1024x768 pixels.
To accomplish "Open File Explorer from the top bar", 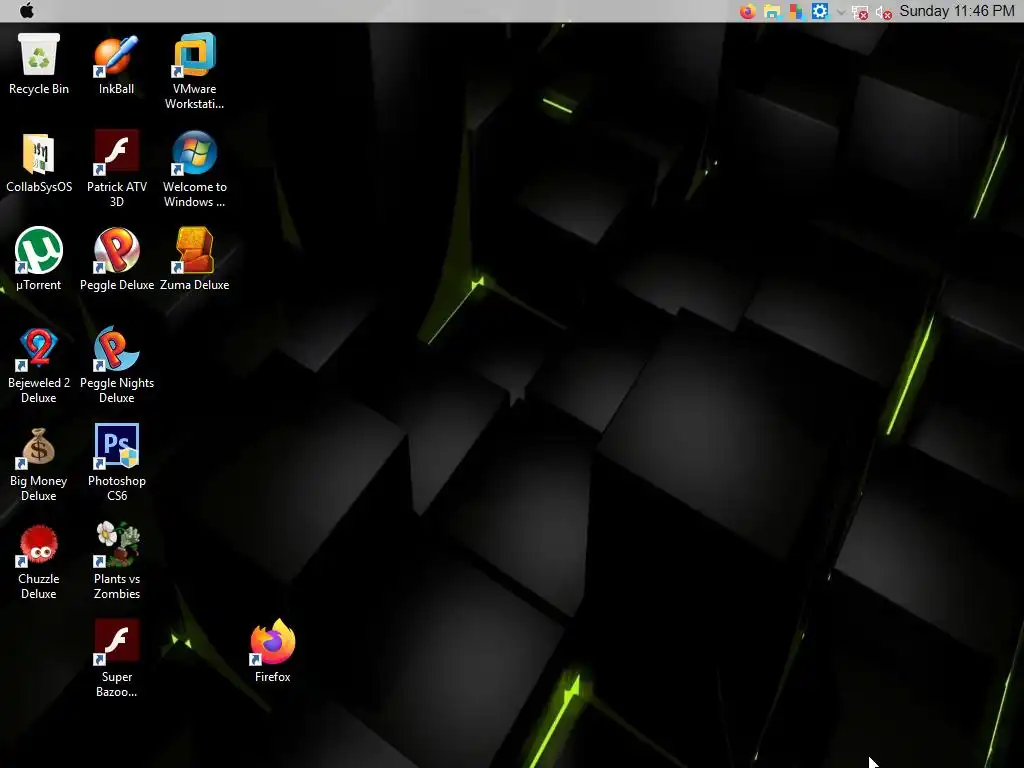I will 772,11.
